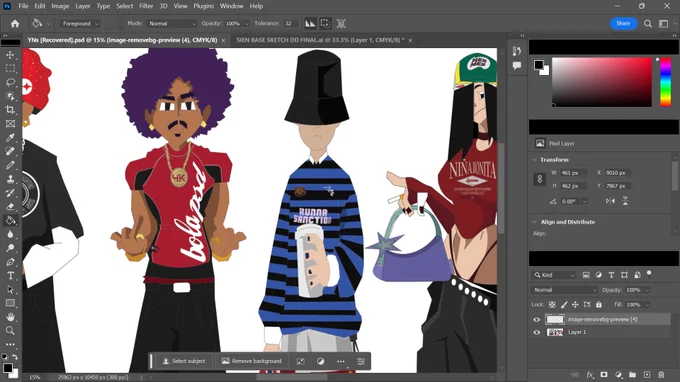The width and height of the screenshot is (680, 382).
Task: Open the Layer menu
Action: click(x=82, y=6)
